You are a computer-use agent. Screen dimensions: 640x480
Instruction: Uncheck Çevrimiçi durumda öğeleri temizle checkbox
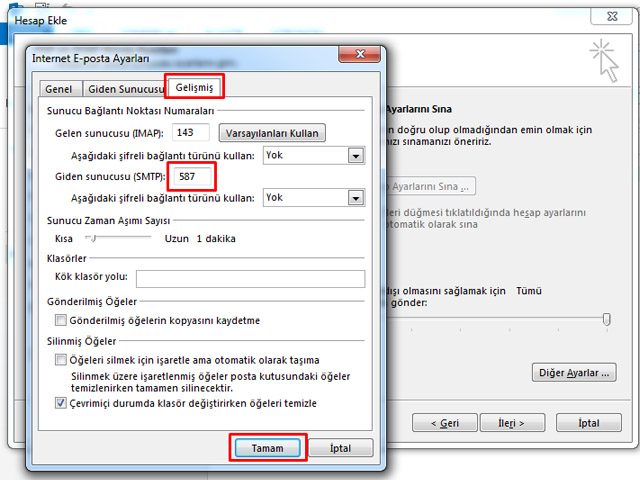coord(61,403)
